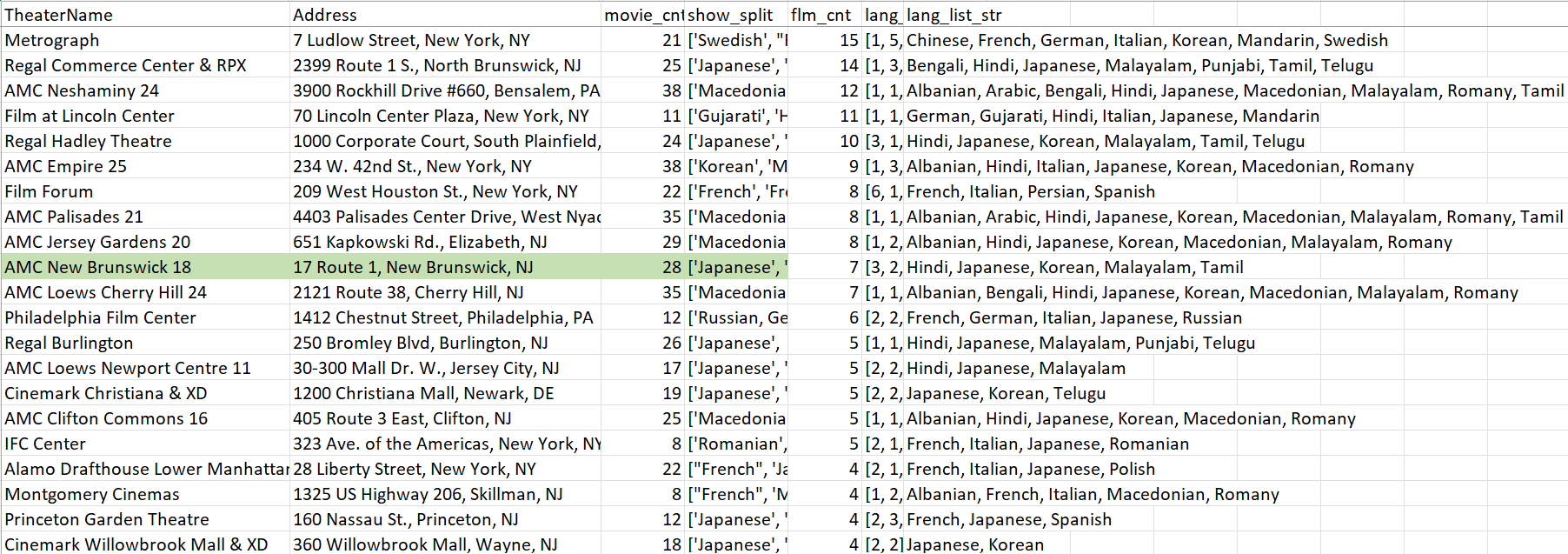Select the Cinemark Willowbrook Mall & XD cell
This screenshot has width=1568, height=554.
click(x=136, y=544)
